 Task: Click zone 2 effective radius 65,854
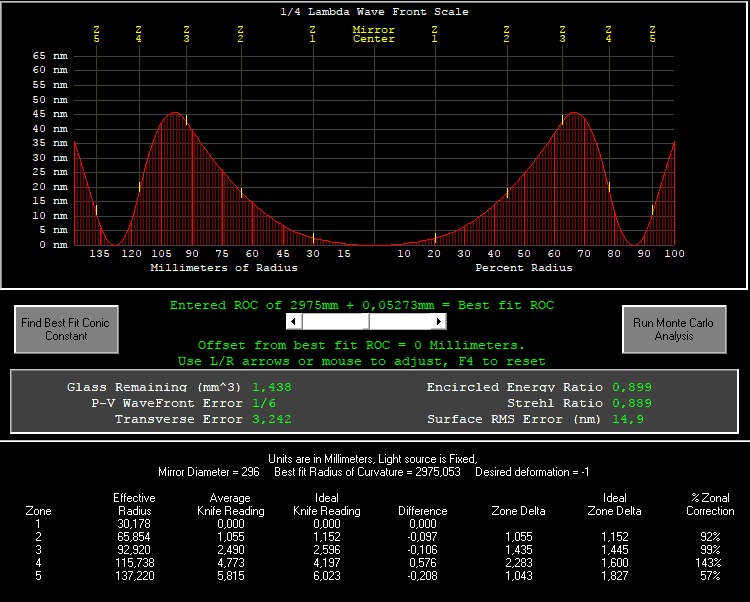pos(134,537)
